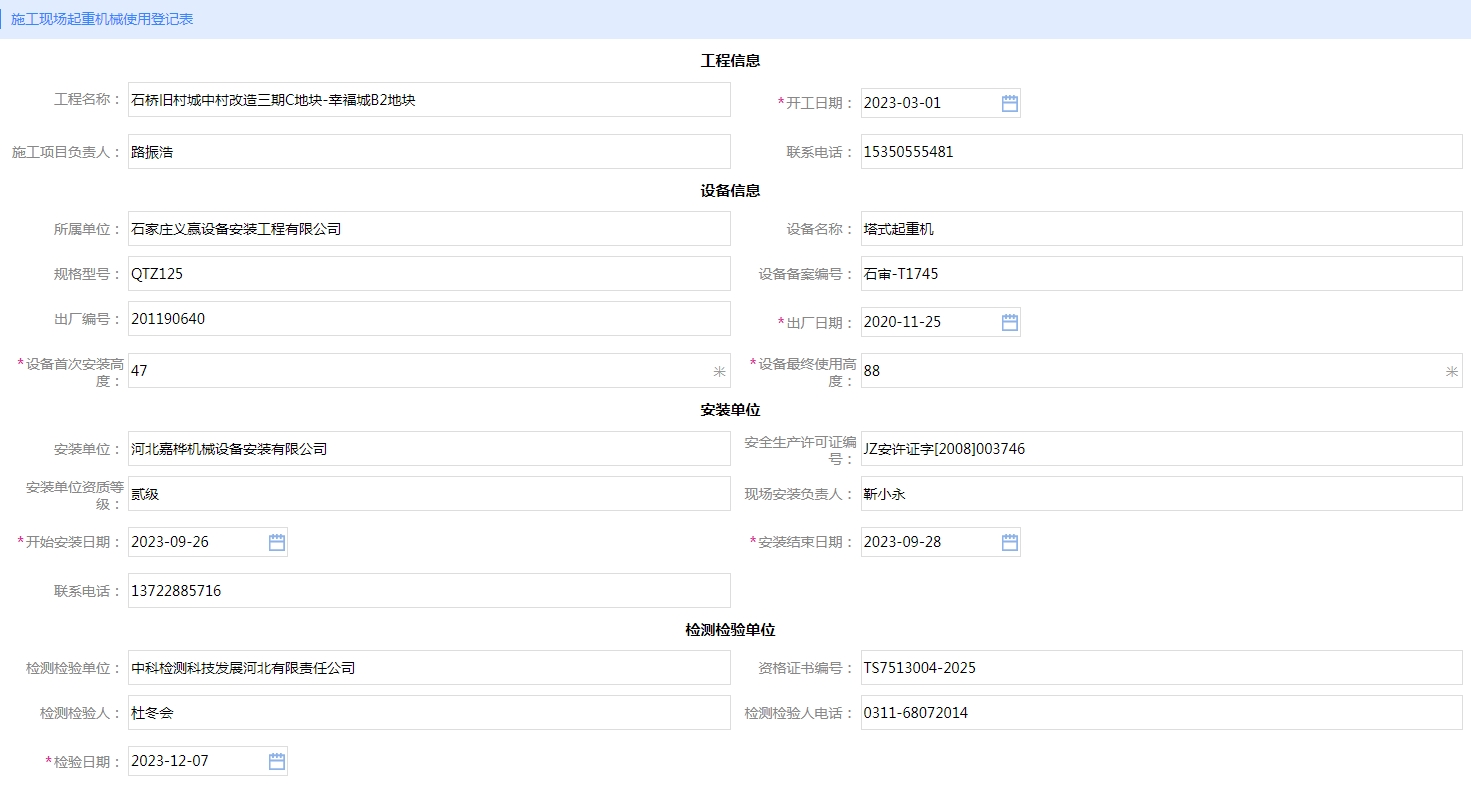
Task: Click the 规格型号 field with QTZ125
Action: (429, 274)
